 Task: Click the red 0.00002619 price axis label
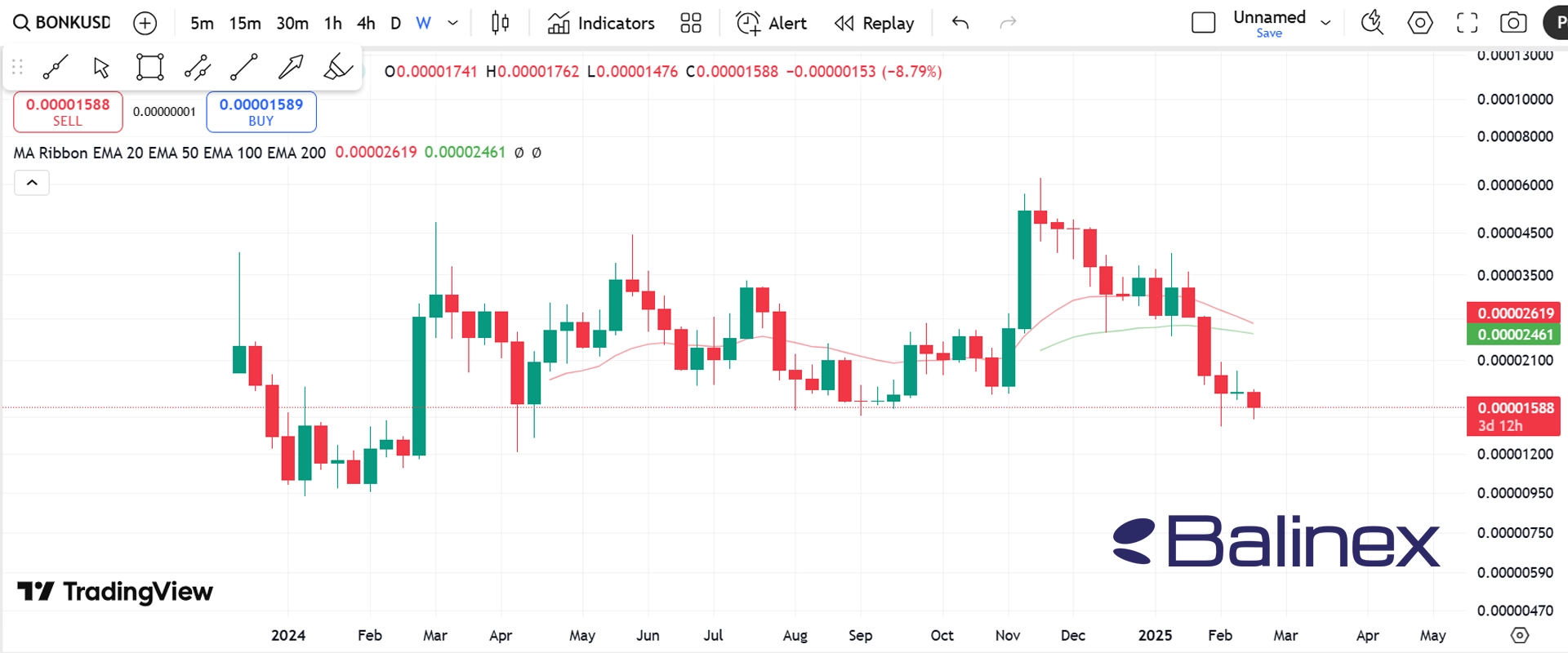[1513, 313]
